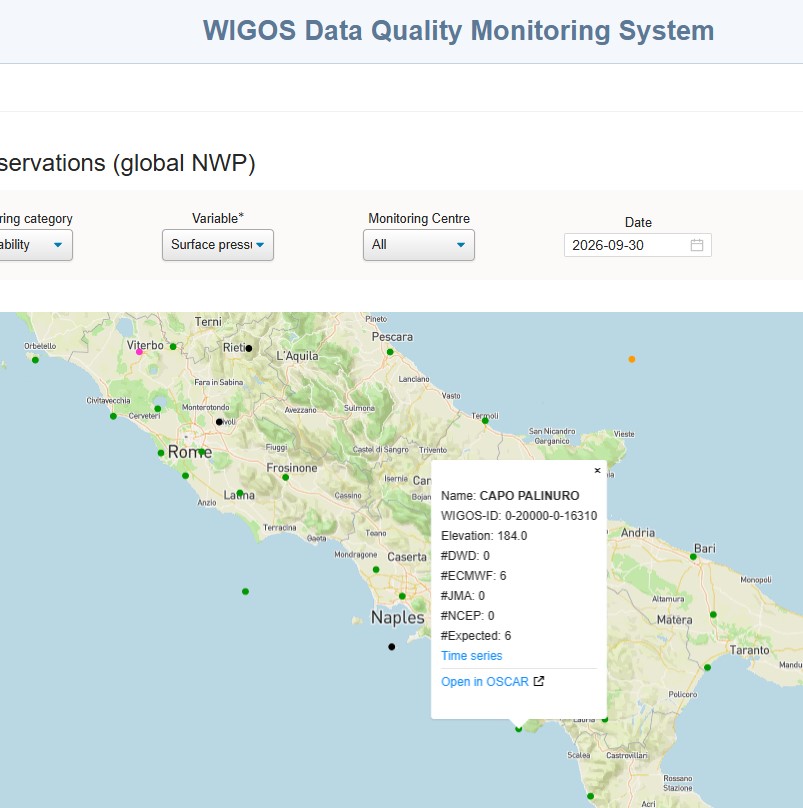Click the Andria label on the map
Viewport: 803px width, 808px height.
(x=638, y=533)
